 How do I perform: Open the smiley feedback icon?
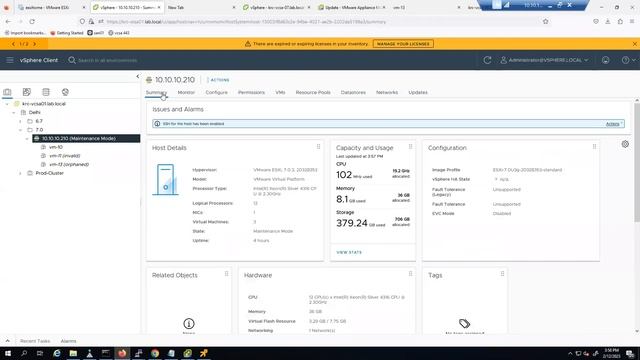pos(605,60)
